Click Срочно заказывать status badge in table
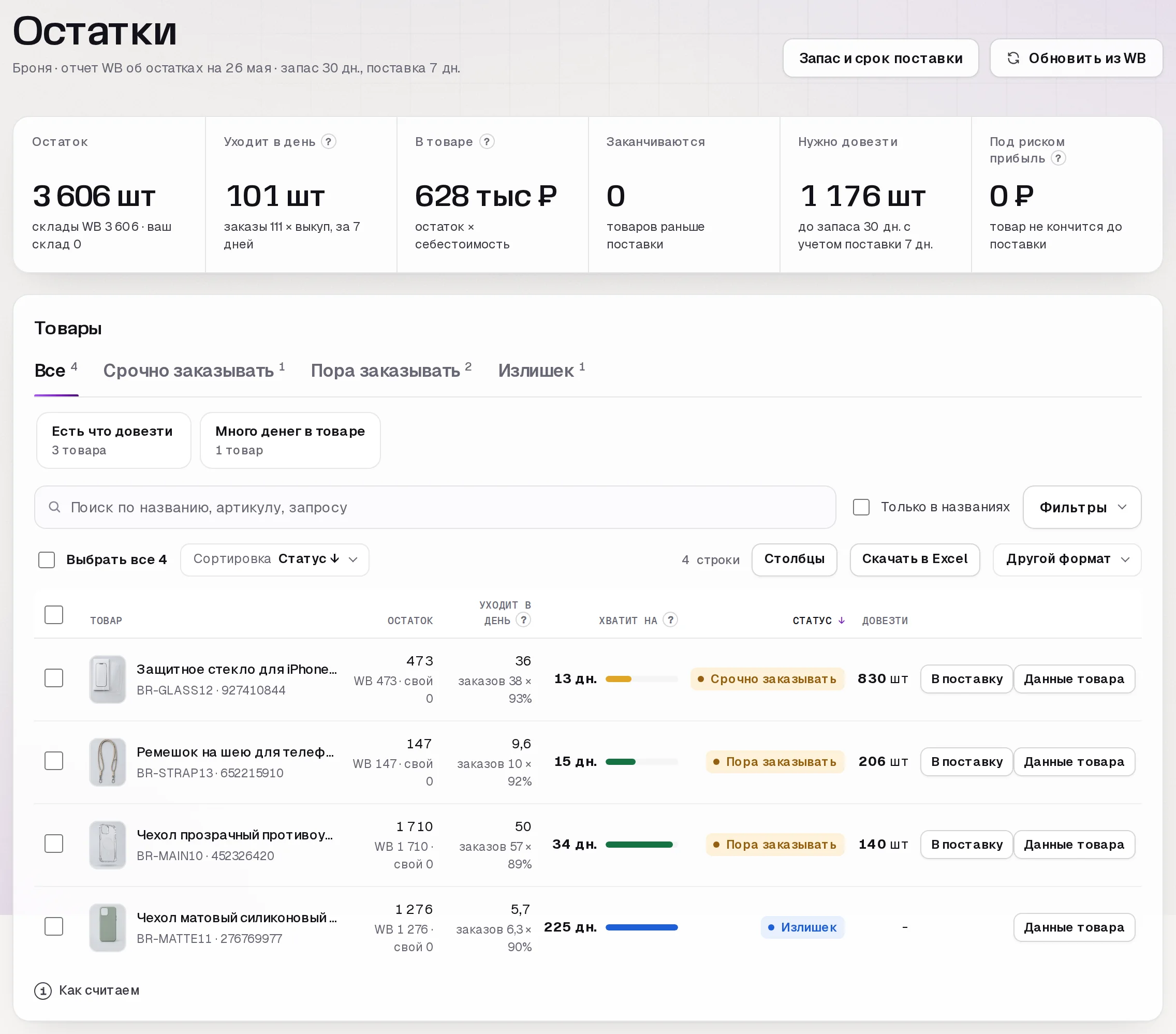Viewport: 1176px width, 1034px height. (x=767, y=679)
